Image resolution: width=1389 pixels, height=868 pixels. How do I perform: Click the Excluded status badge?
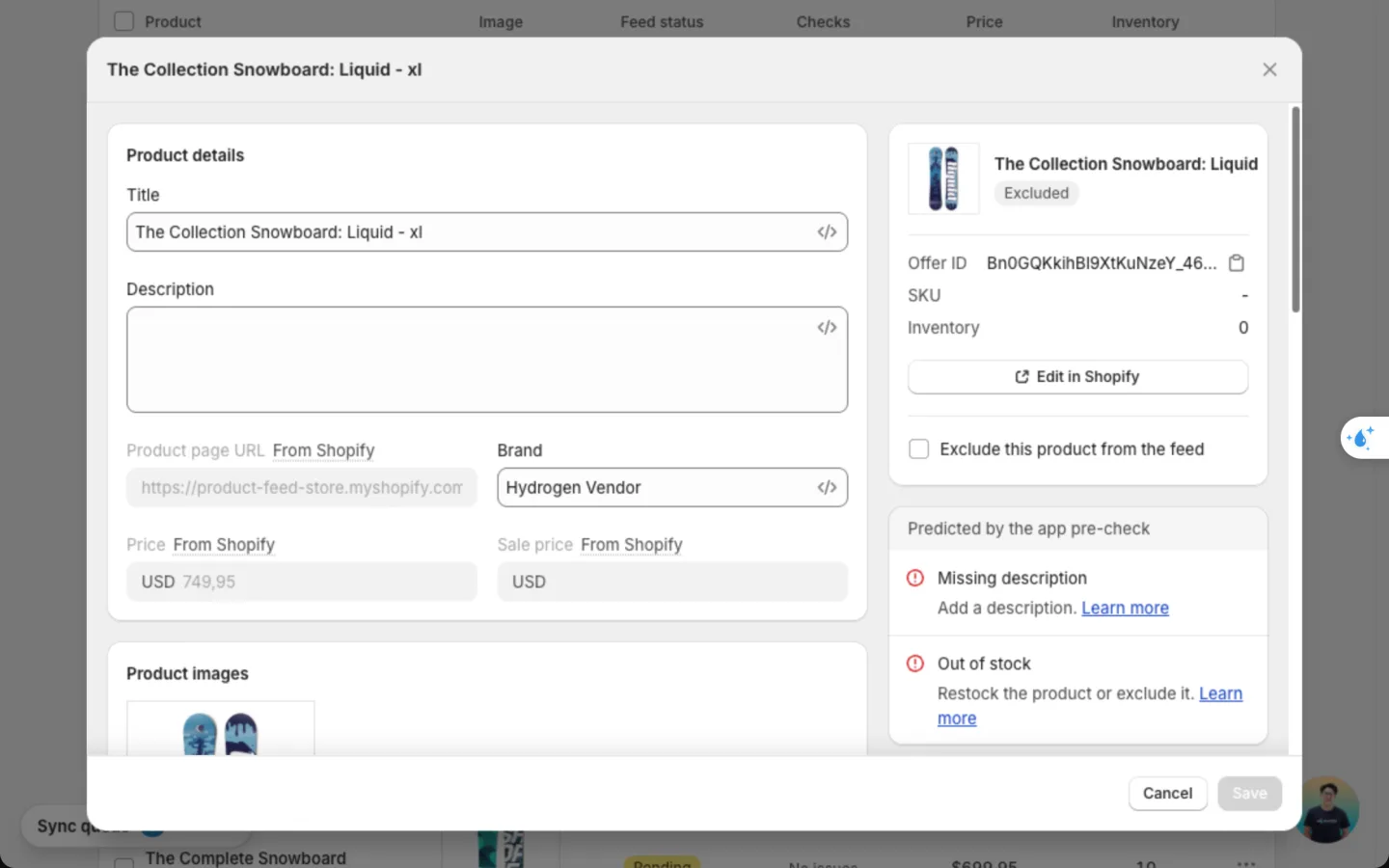[1036, 193]
